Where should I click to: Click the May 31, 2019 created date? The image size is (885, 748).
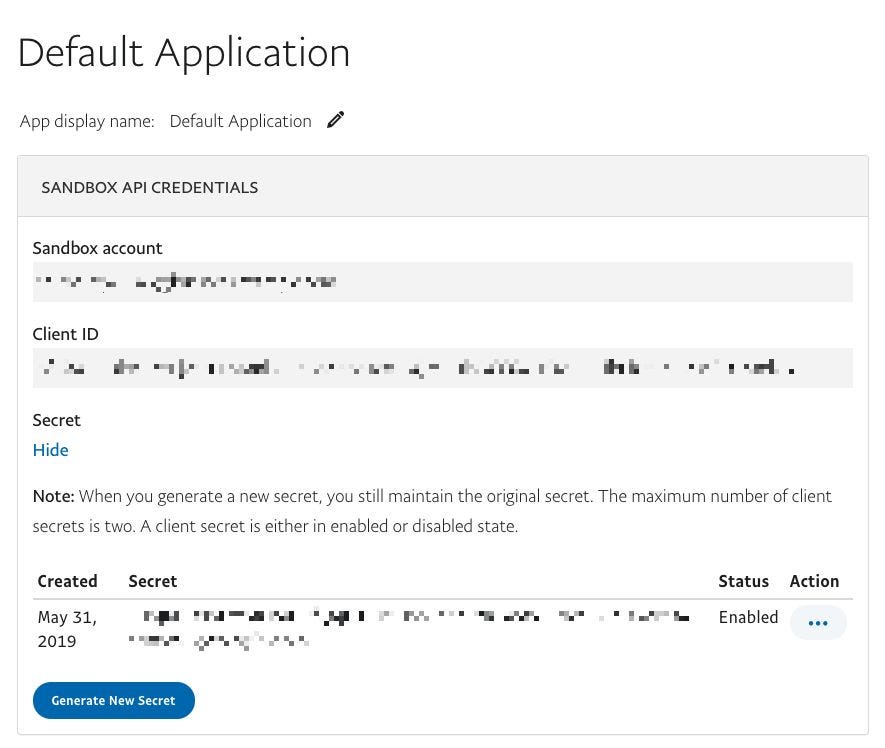tap(66, 629)
